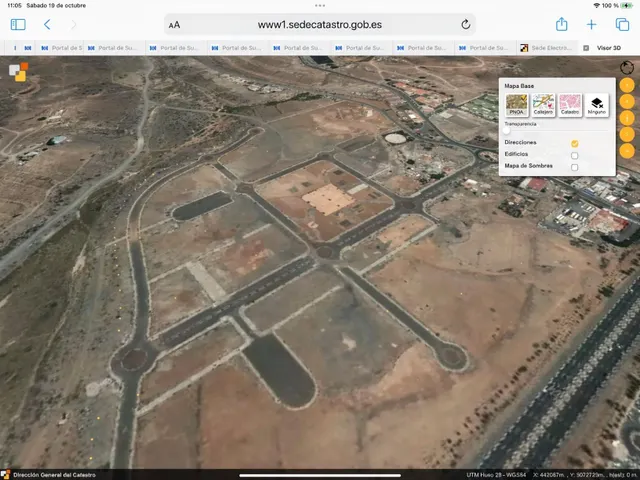Click the 'Direcciones' label
Screen dimensions: 640x480
coord(520,142)
